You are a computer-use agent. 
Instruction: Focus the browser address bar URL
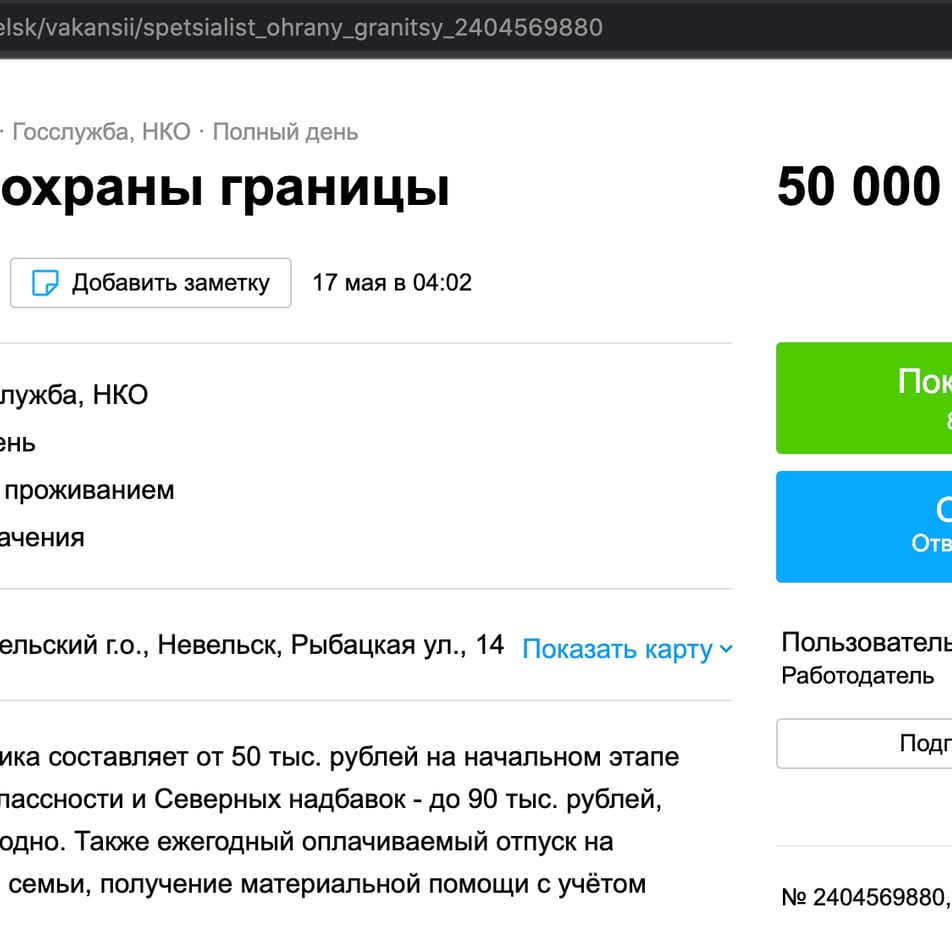[301, 27]
